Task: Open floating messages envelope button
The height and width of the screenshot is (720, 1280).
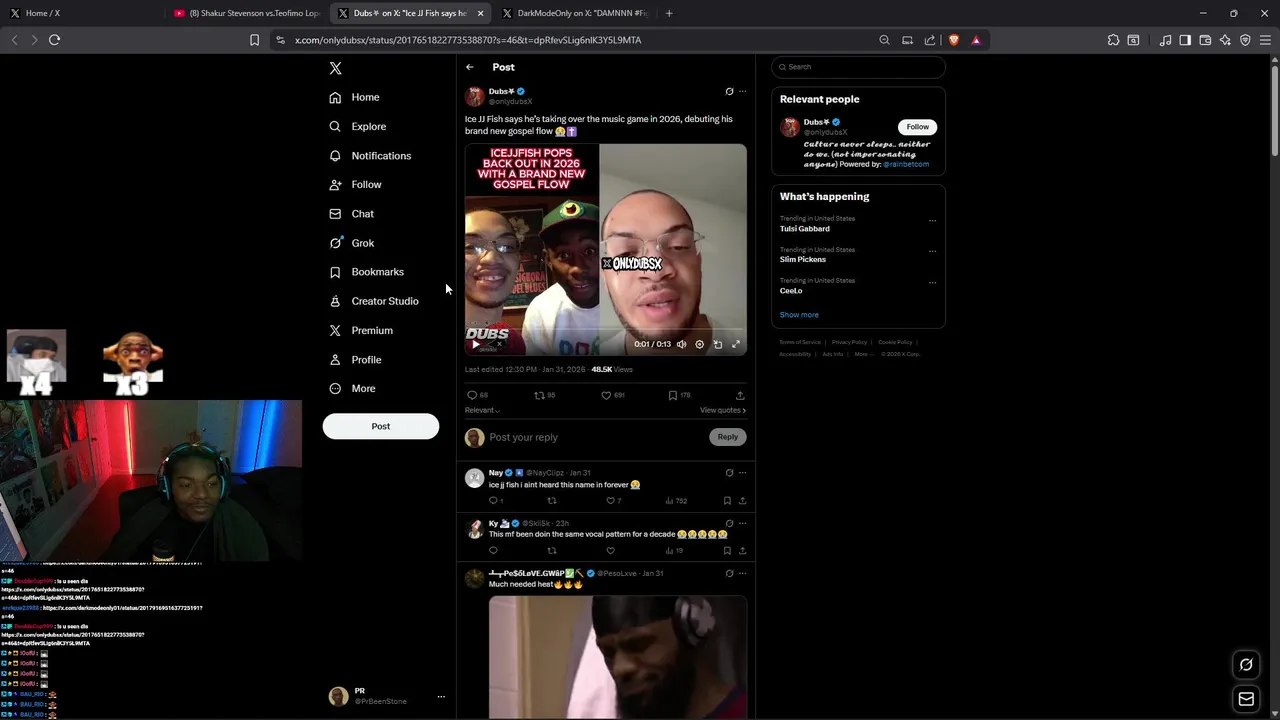Action: (1246, 699)
